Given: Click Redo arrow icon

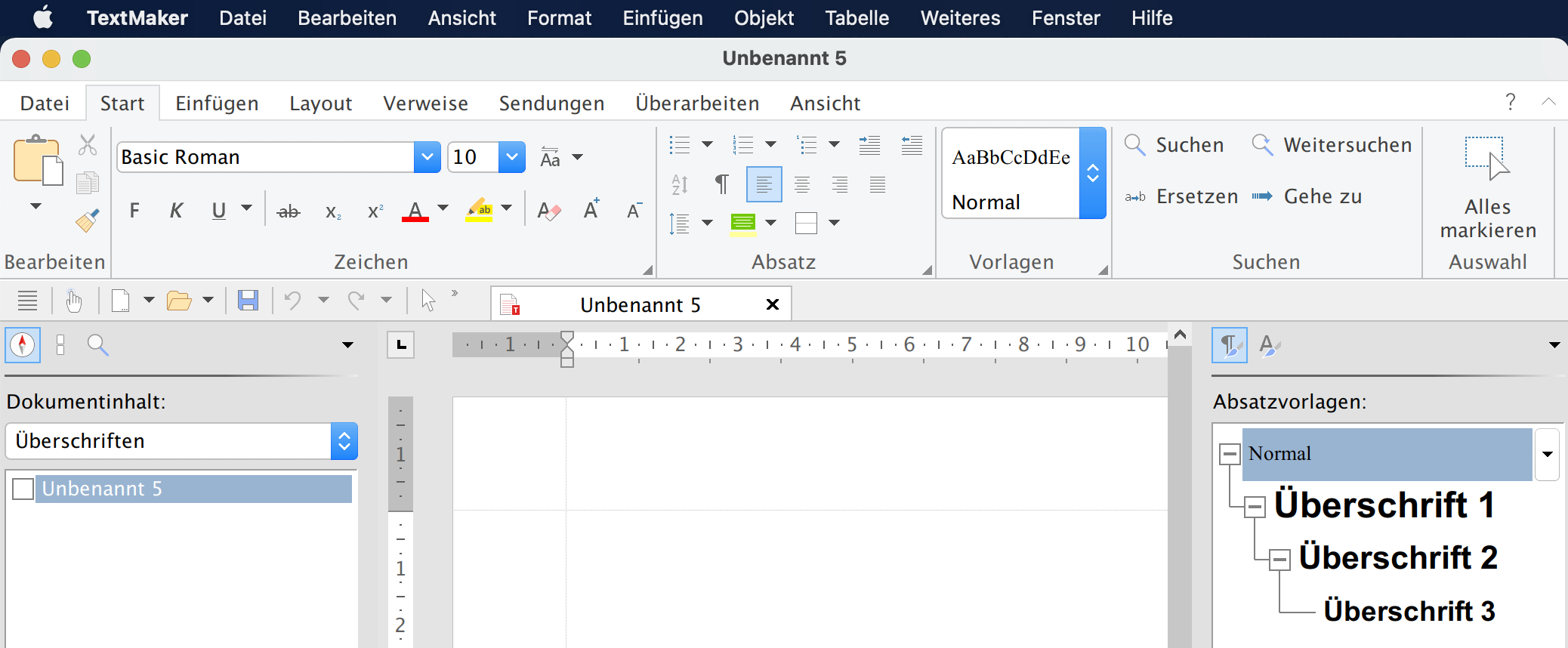Looking at the screenshot, I should click(356, 301).
